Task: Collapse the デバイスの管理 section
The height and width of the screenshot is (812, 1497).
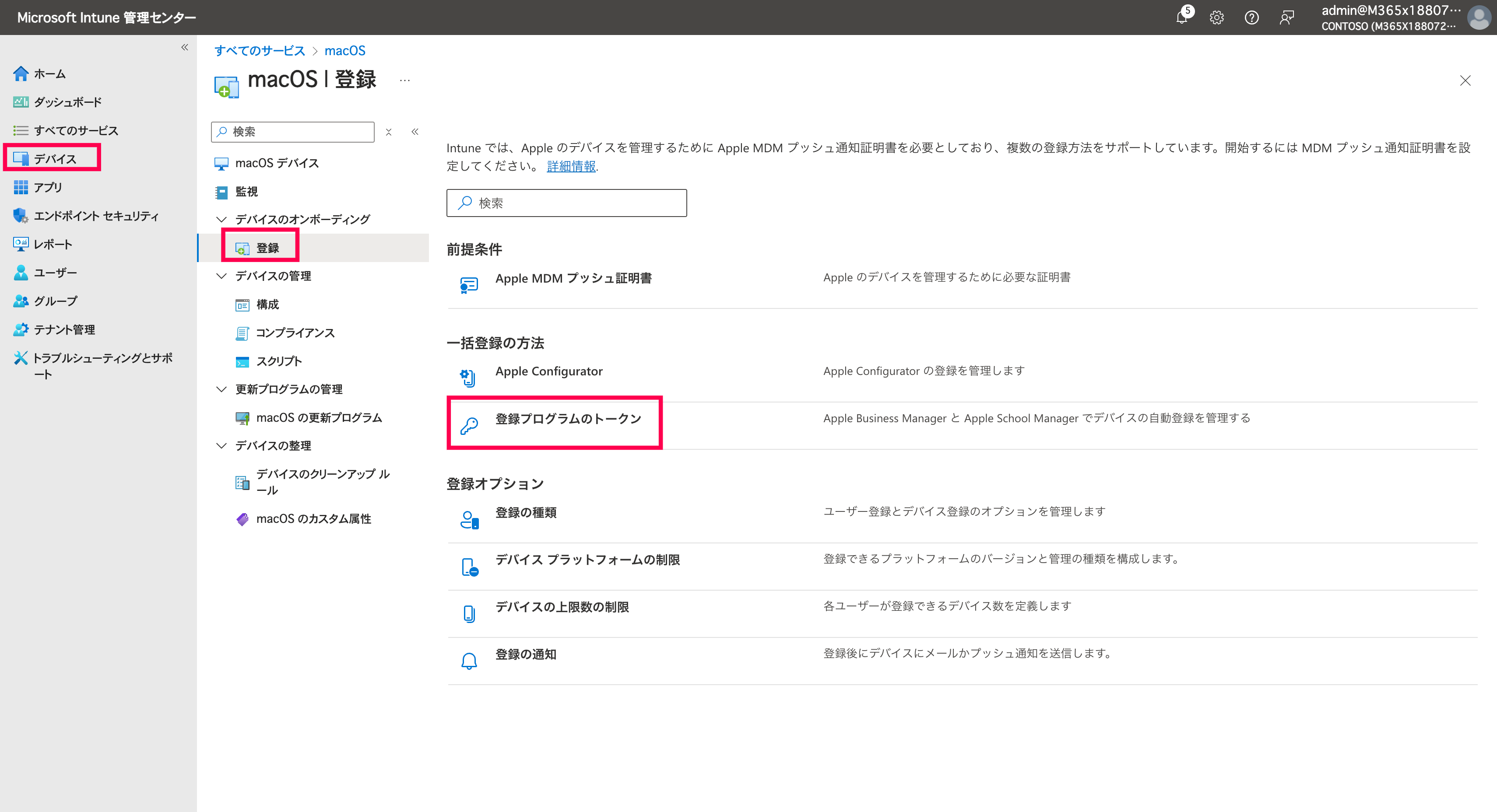Action: click(221, 276)
